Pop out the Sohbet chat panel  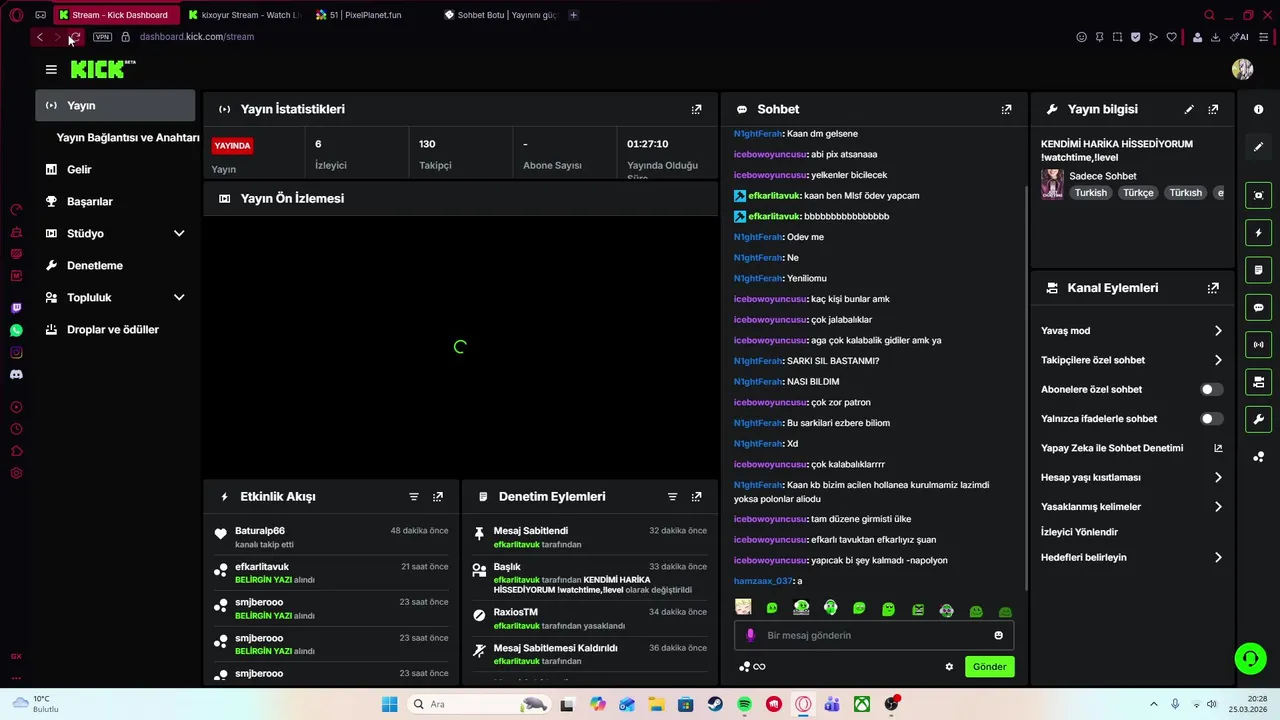(1006, 109)
